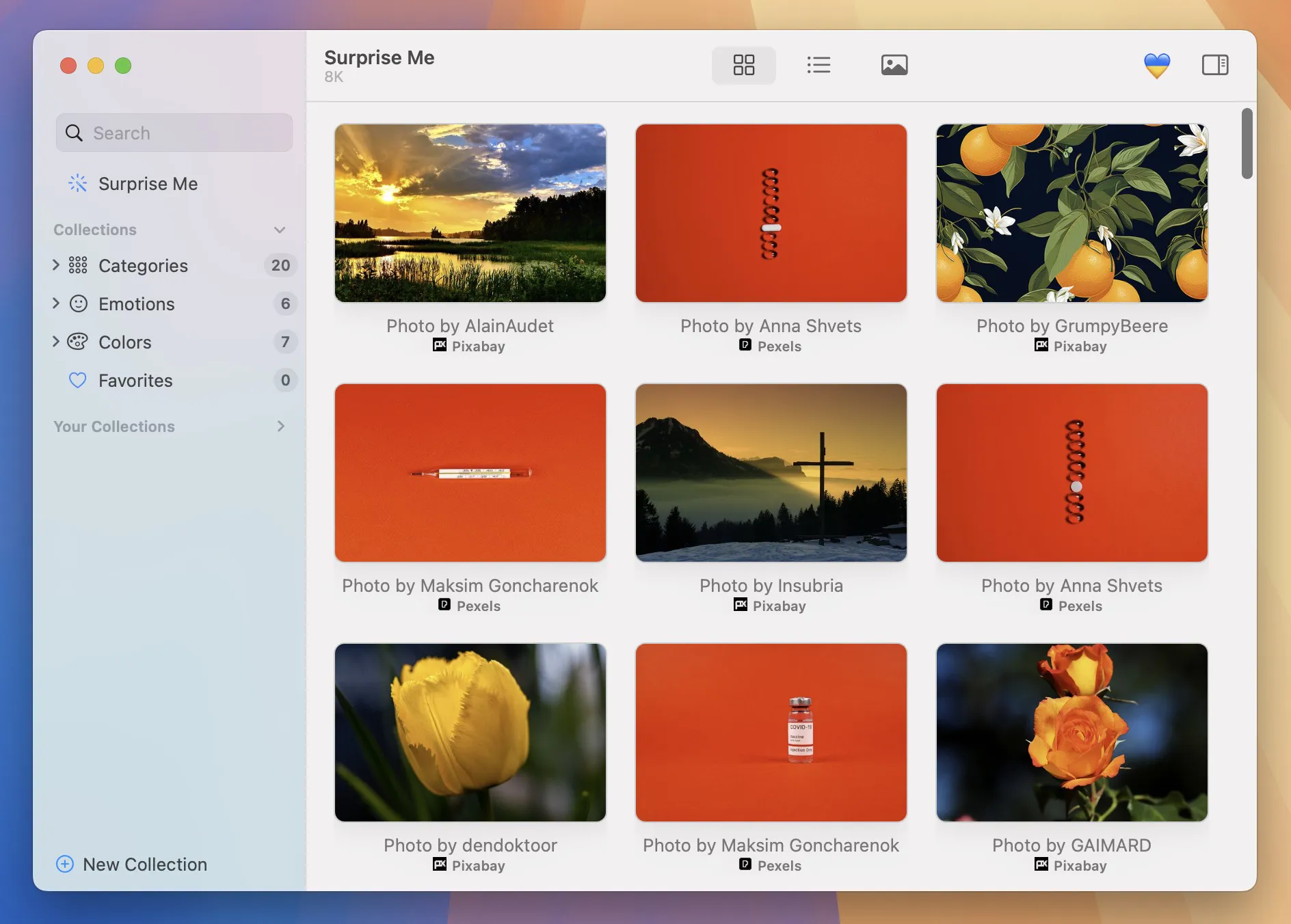The image size is (1291, 924).
Task: Click the search magnifier icon
Action: (x=74, y=133)
